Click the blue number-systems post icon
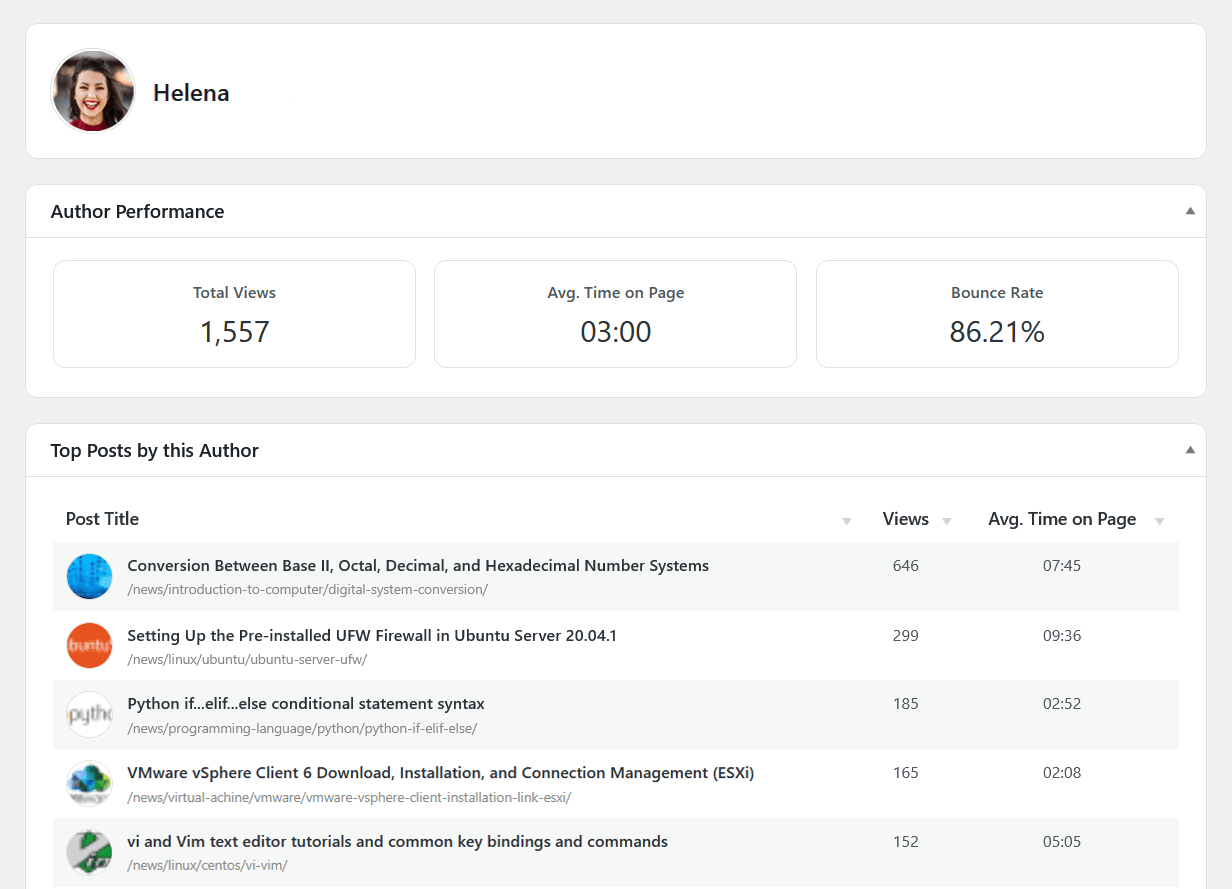The image size is (1232, 889). coord(89,576)
